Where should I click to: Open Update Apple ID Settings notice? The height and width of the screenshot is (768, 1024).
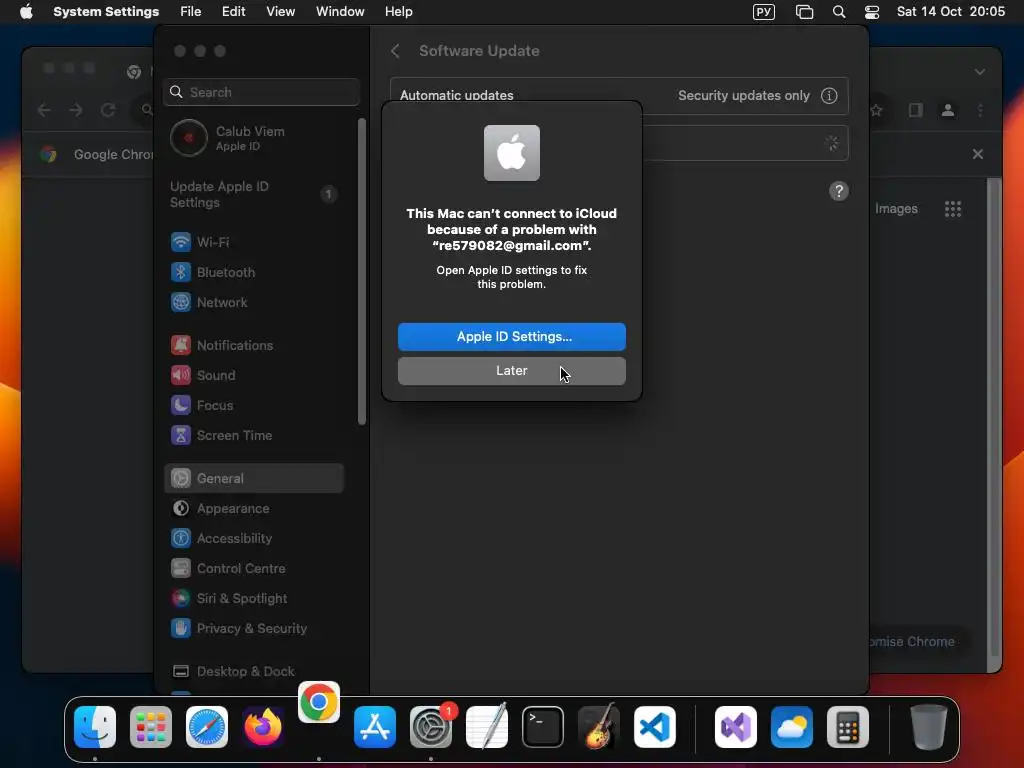[x=253, y=194]
